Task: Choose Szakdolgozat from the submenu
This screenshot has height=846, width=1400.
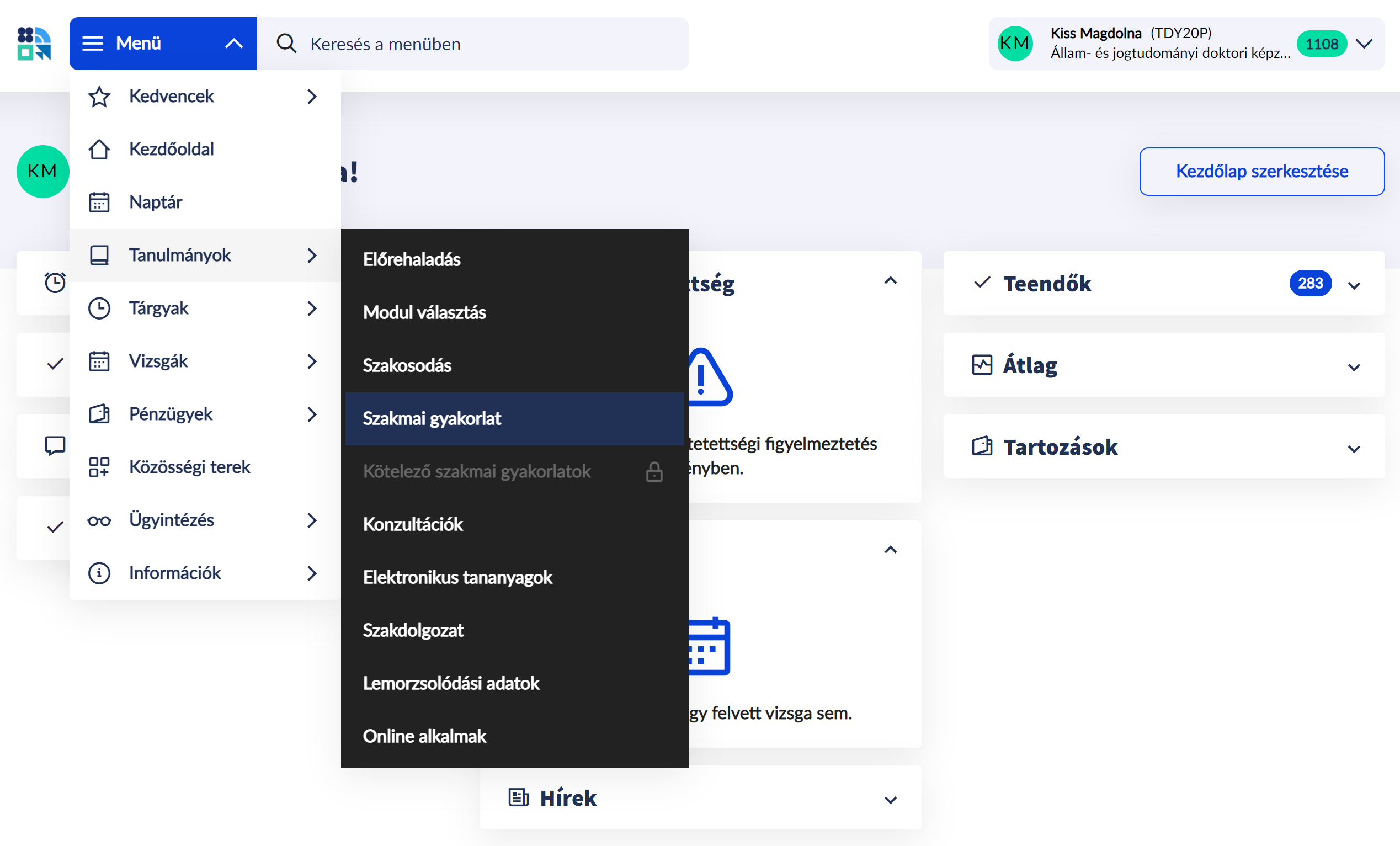Action: [x=413, y=630]
